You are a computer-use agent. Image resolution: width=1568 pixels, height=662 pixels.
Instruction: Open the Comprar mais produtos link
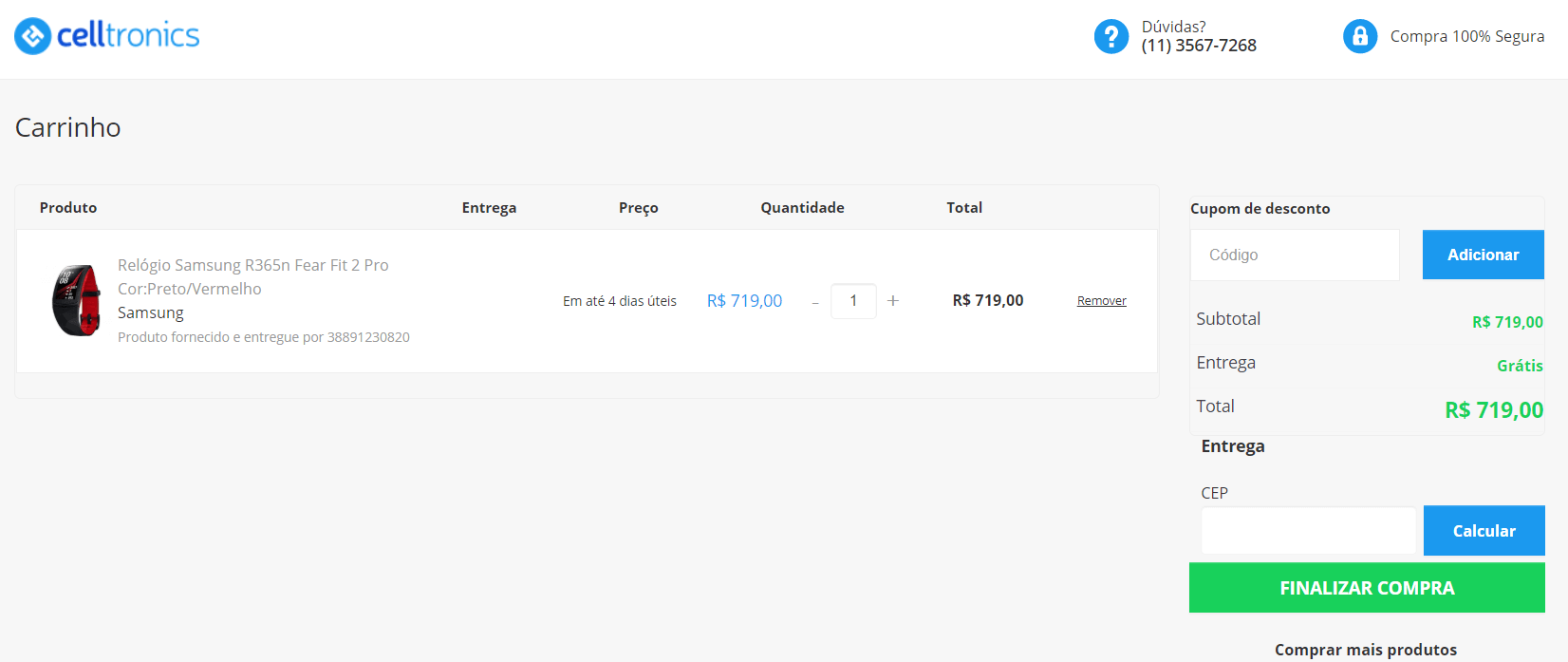click(1365, 650)
